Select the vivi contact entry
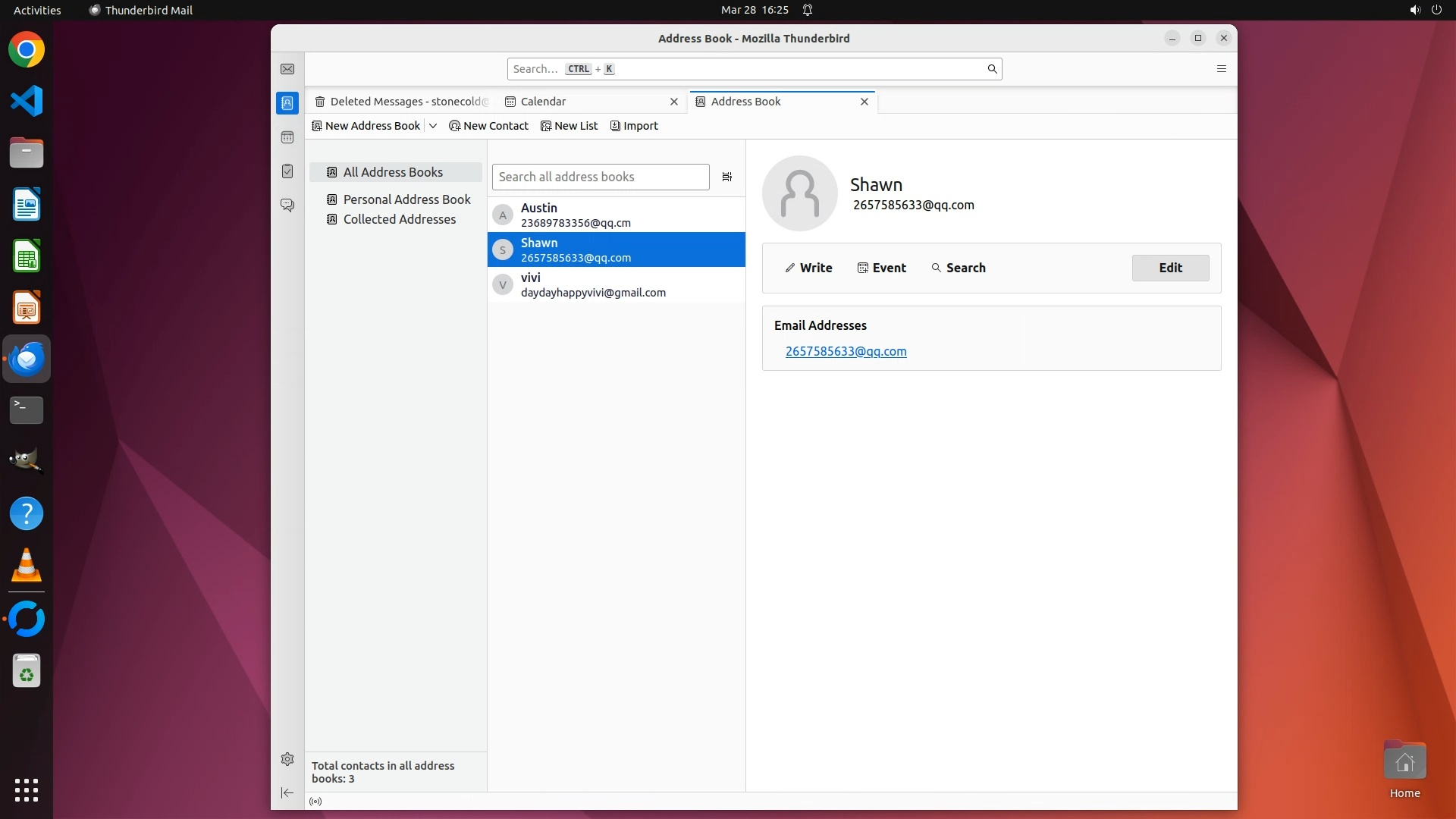 point(616,284)
